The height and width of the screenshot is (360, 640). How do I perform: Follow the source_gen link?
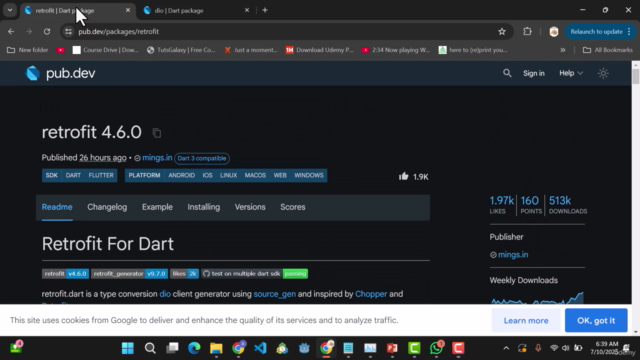coord(275,294)
